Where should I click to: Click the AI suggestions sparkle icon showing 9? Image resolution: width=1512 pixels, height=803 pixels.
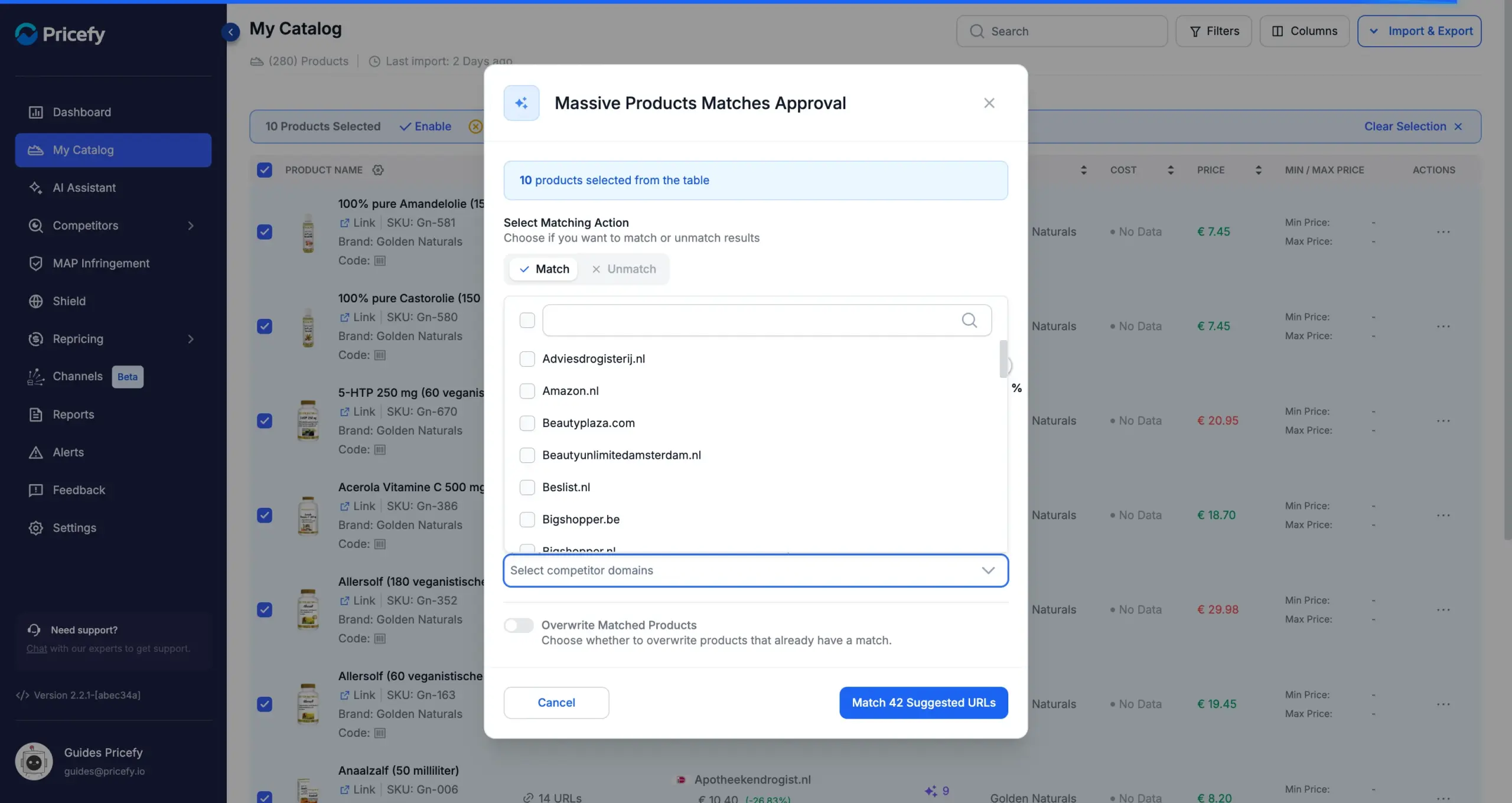931,791
